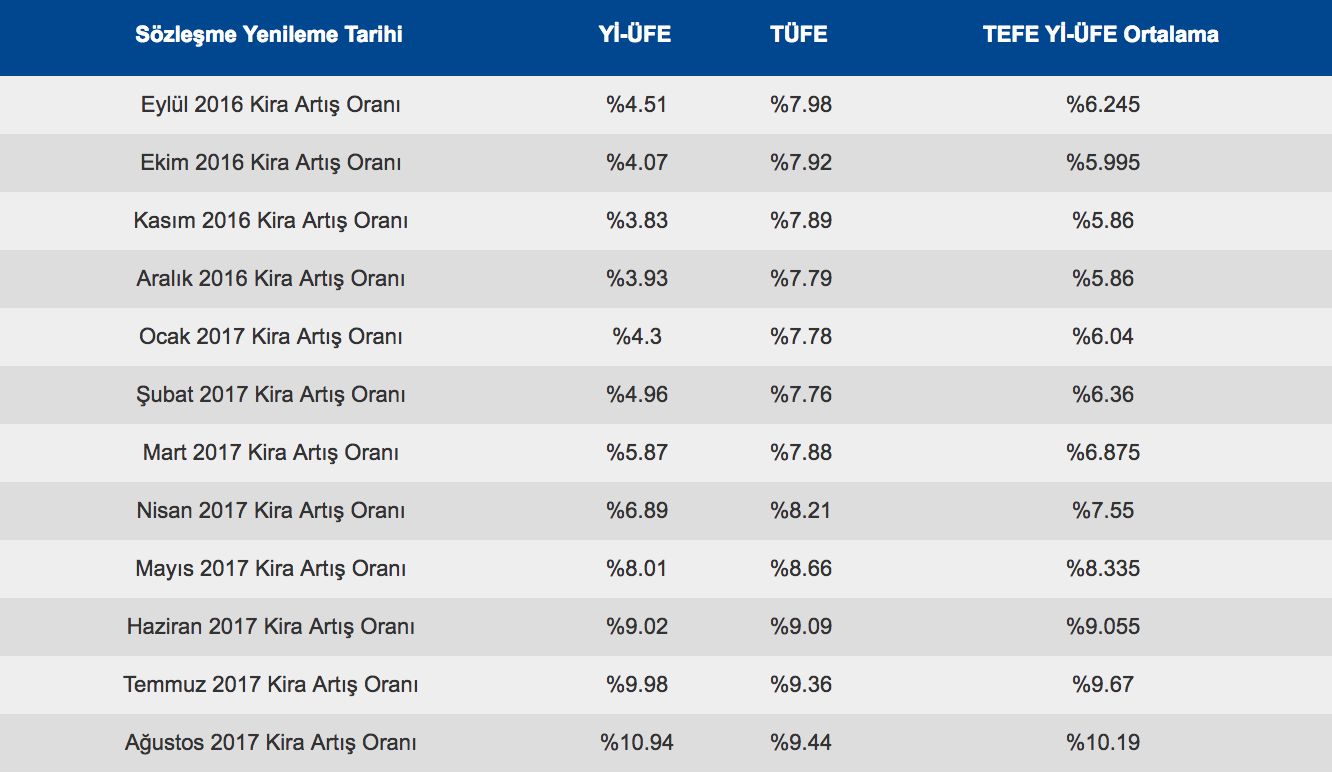Viewport: 1332px width, 774px height.
Task: Click the Şubat 2017 Kira Artış Oranı label
Action: coord(271,395)
